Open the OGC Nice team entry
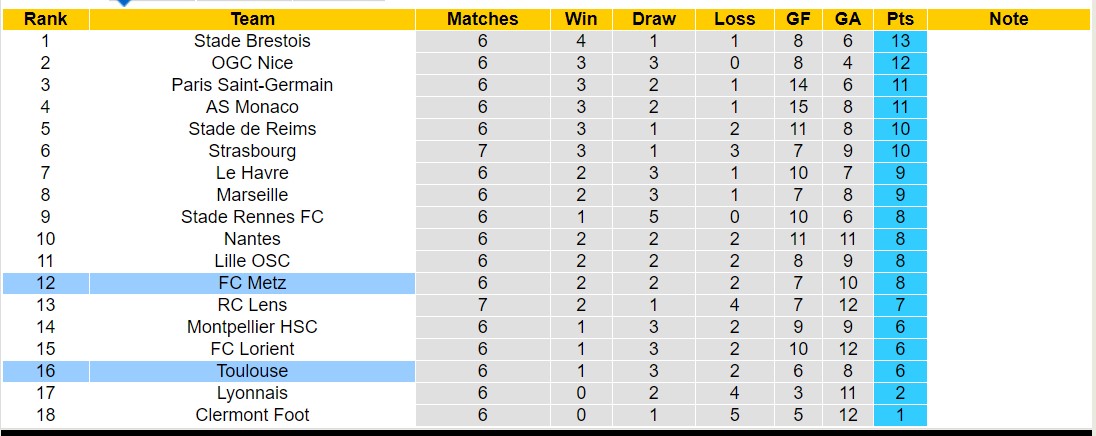 pos(252,63)
